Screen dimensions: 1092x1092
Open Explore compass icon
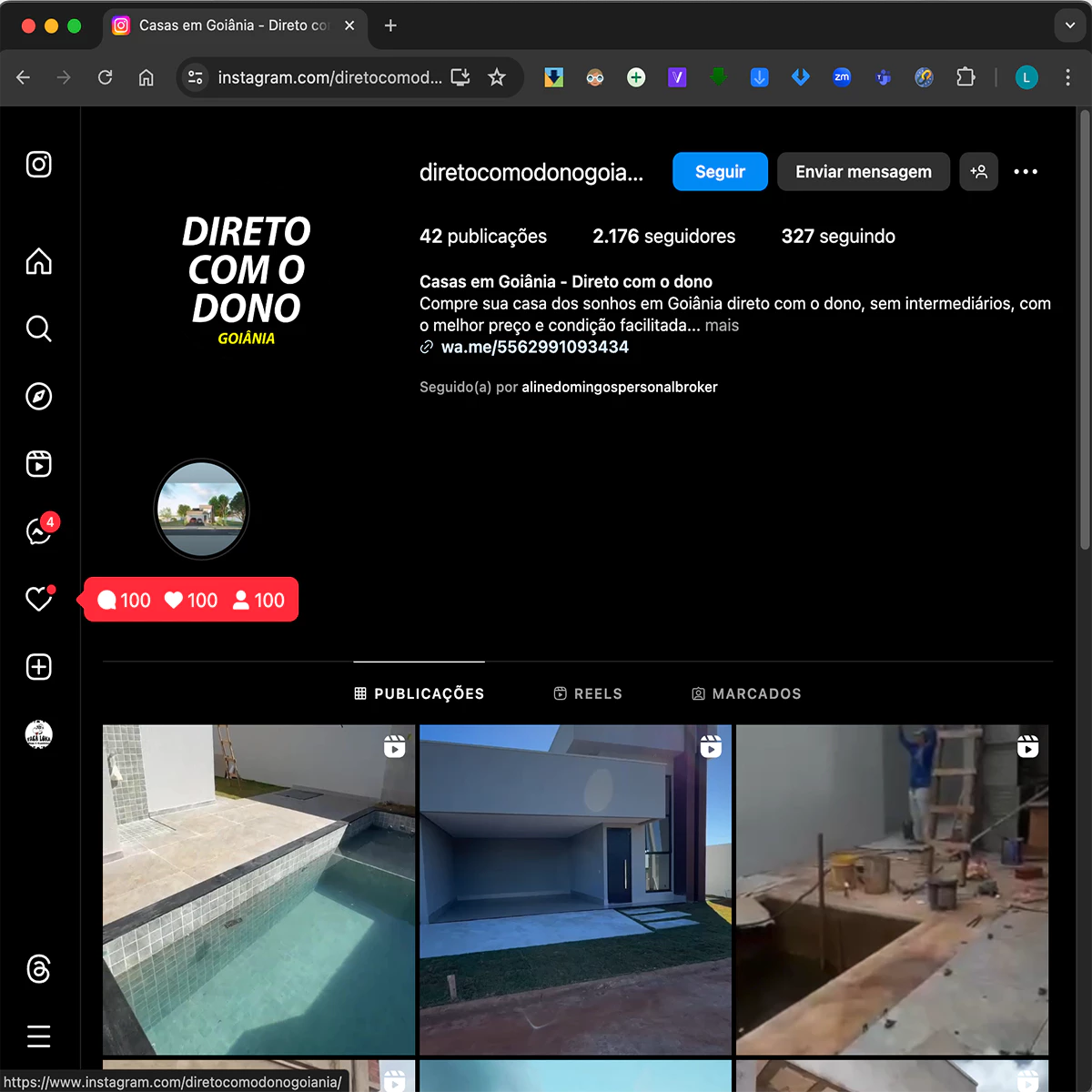[x=38, y=397]
